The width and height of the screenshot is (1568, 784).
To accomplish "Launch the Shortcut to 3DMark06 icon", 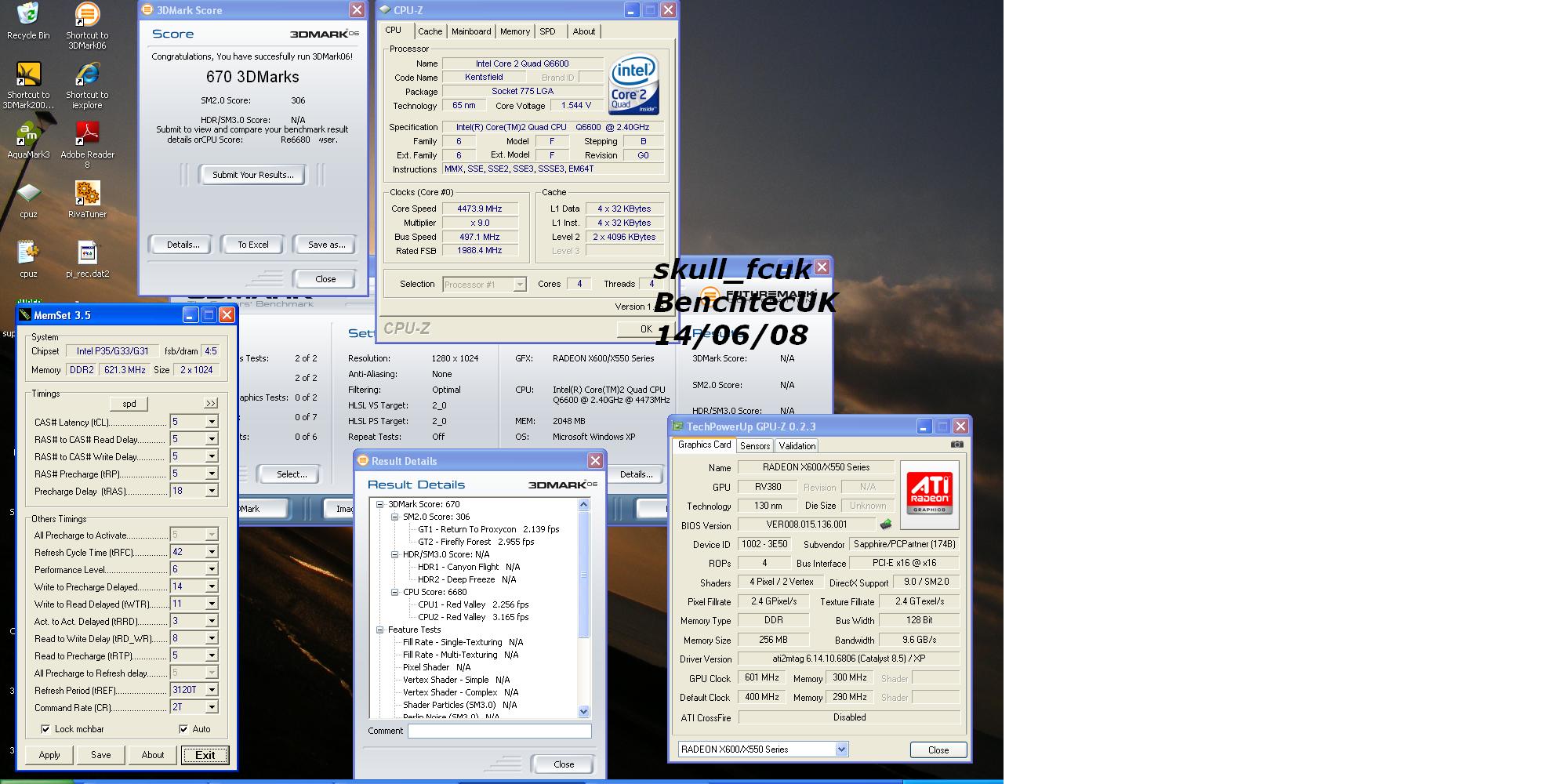I will [87, 26].
